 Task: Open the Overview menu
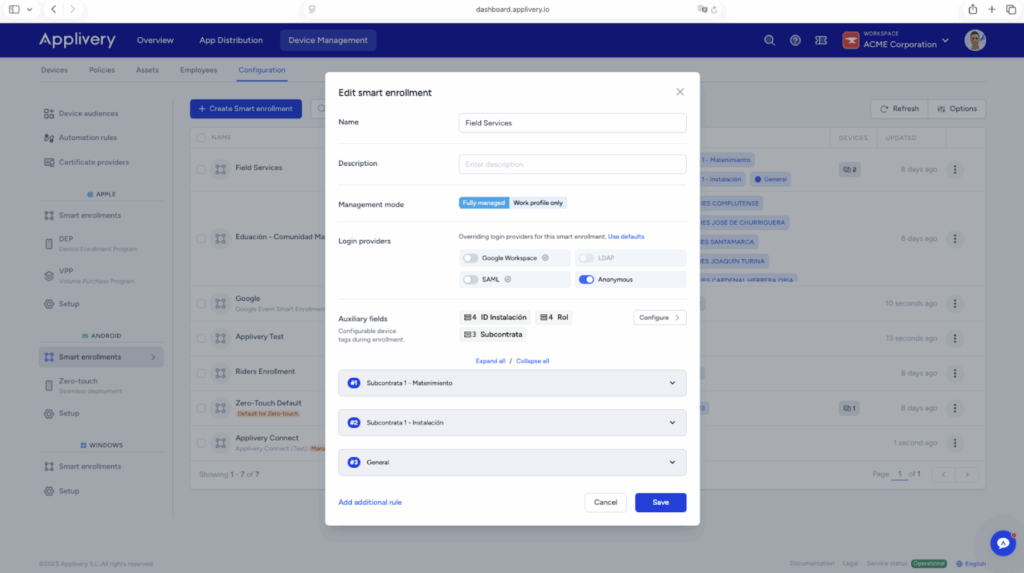pos(155,41)
